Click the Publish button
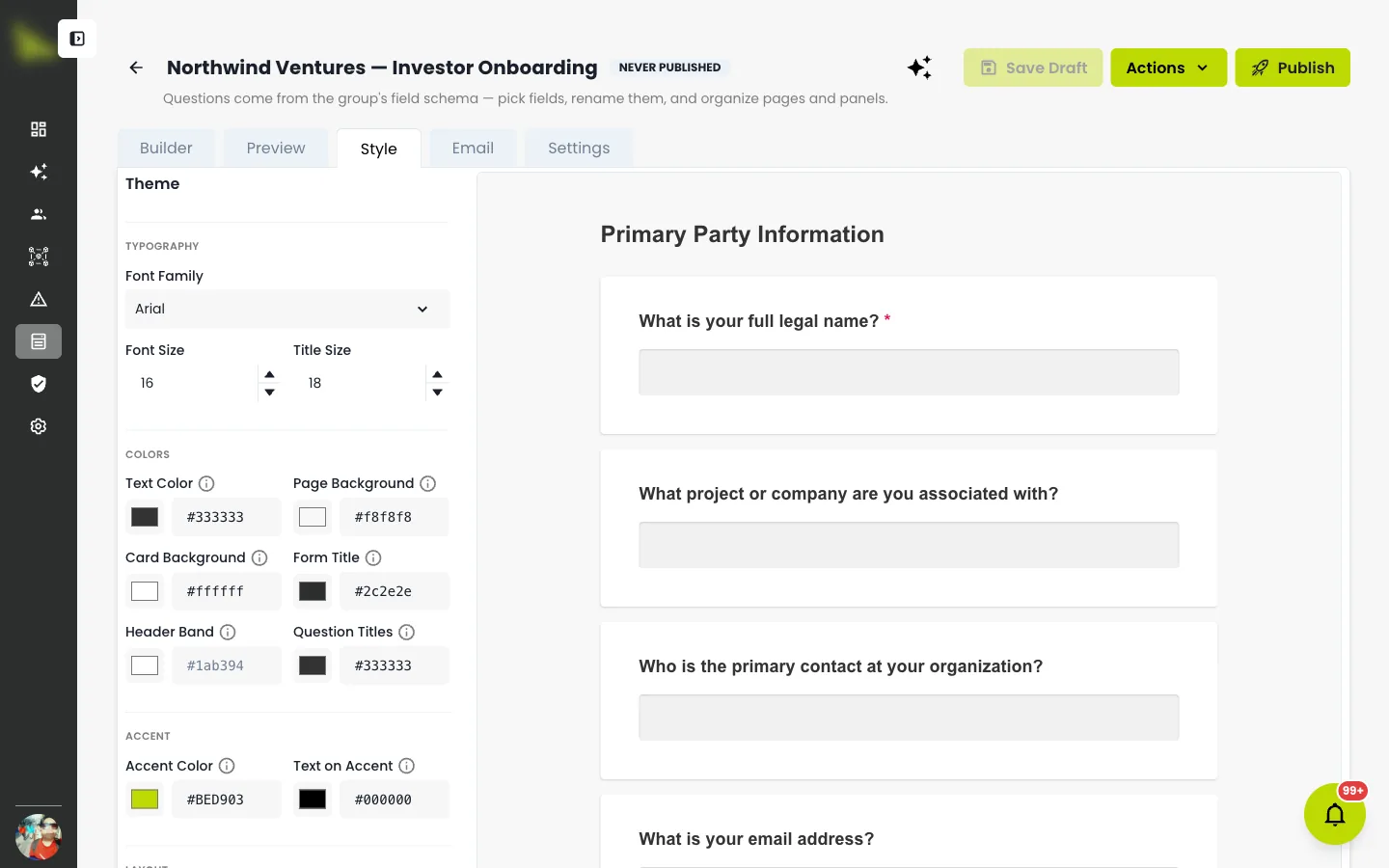Screen dimensions: 1389x868 tap(1293, 68)
